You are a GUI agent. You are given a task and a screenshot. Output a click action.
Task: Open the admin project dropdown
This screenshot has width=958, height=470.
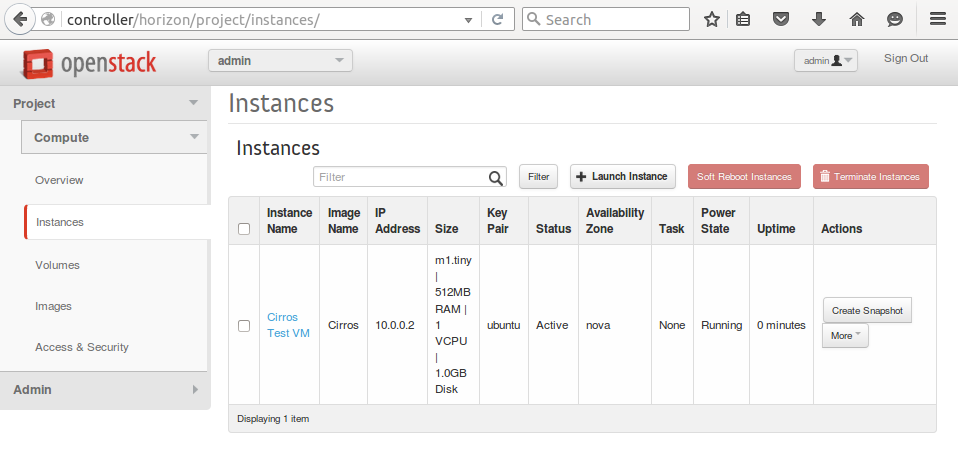tap(280, 61)
